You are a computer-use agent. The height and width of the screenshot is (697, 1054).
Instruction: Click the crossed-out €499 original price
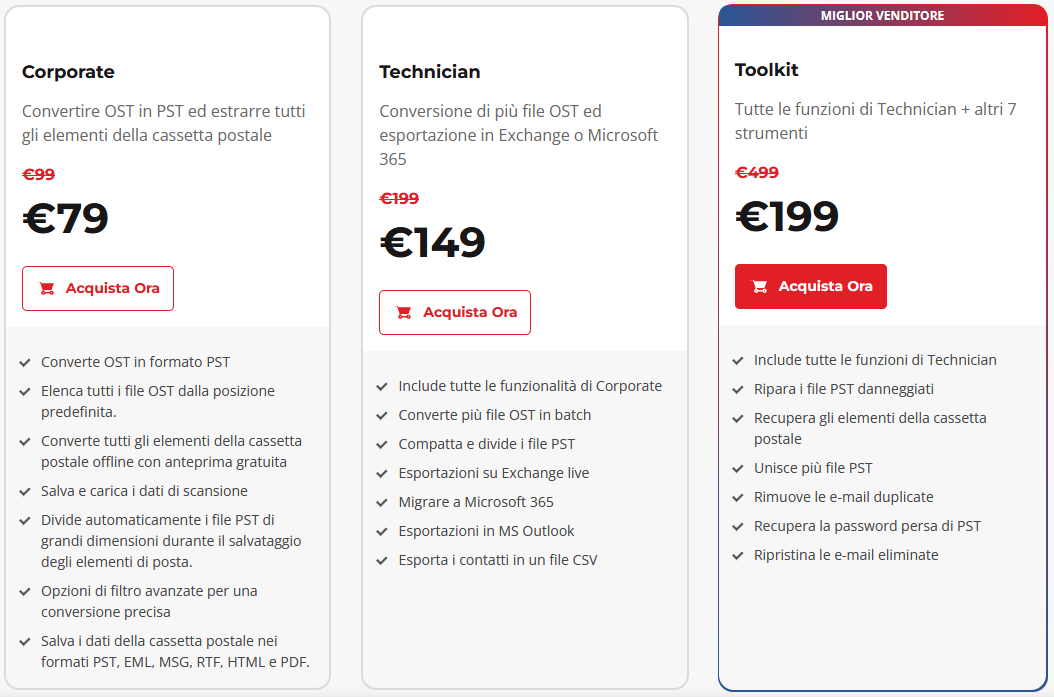[757, 172]
